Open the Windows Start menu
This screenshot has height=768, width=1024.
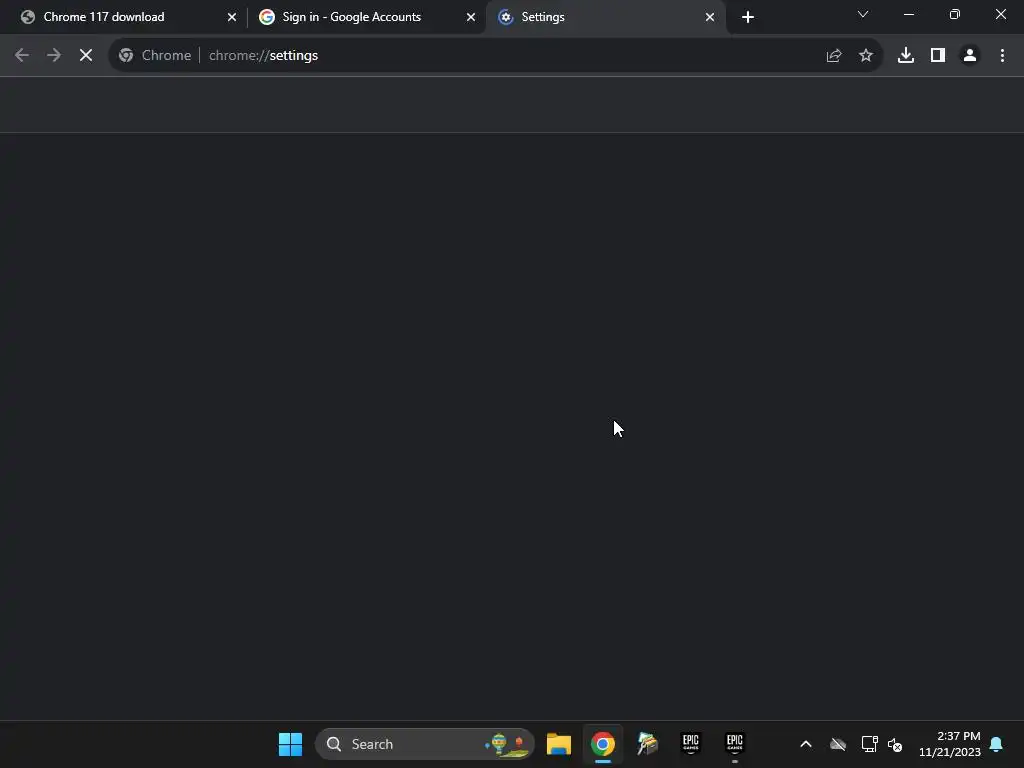click(x=291, y=744)
